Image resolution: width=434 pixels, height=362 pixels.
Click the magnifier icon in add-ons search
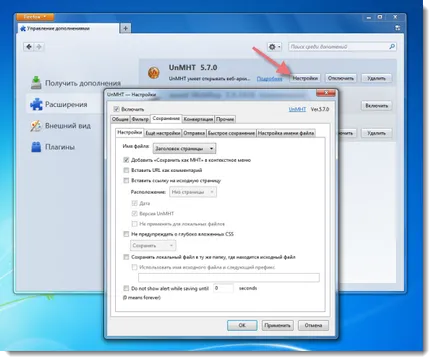(x=392, y=47)
